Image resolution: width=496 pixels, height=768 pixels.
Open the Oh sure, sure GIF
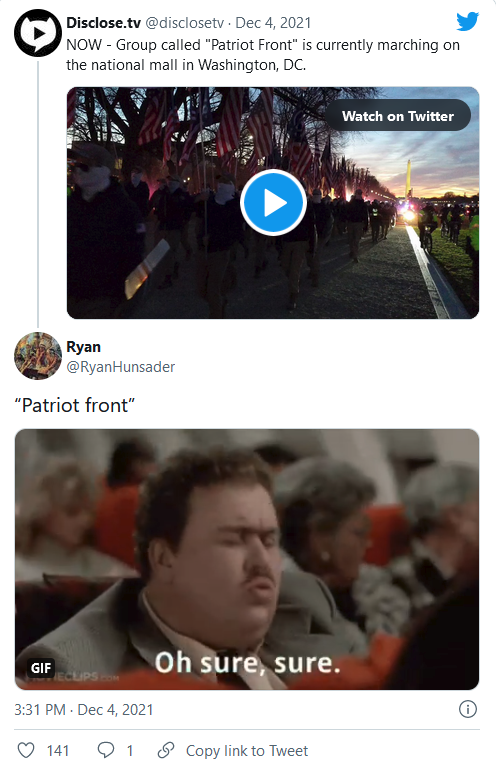[247, 559]
